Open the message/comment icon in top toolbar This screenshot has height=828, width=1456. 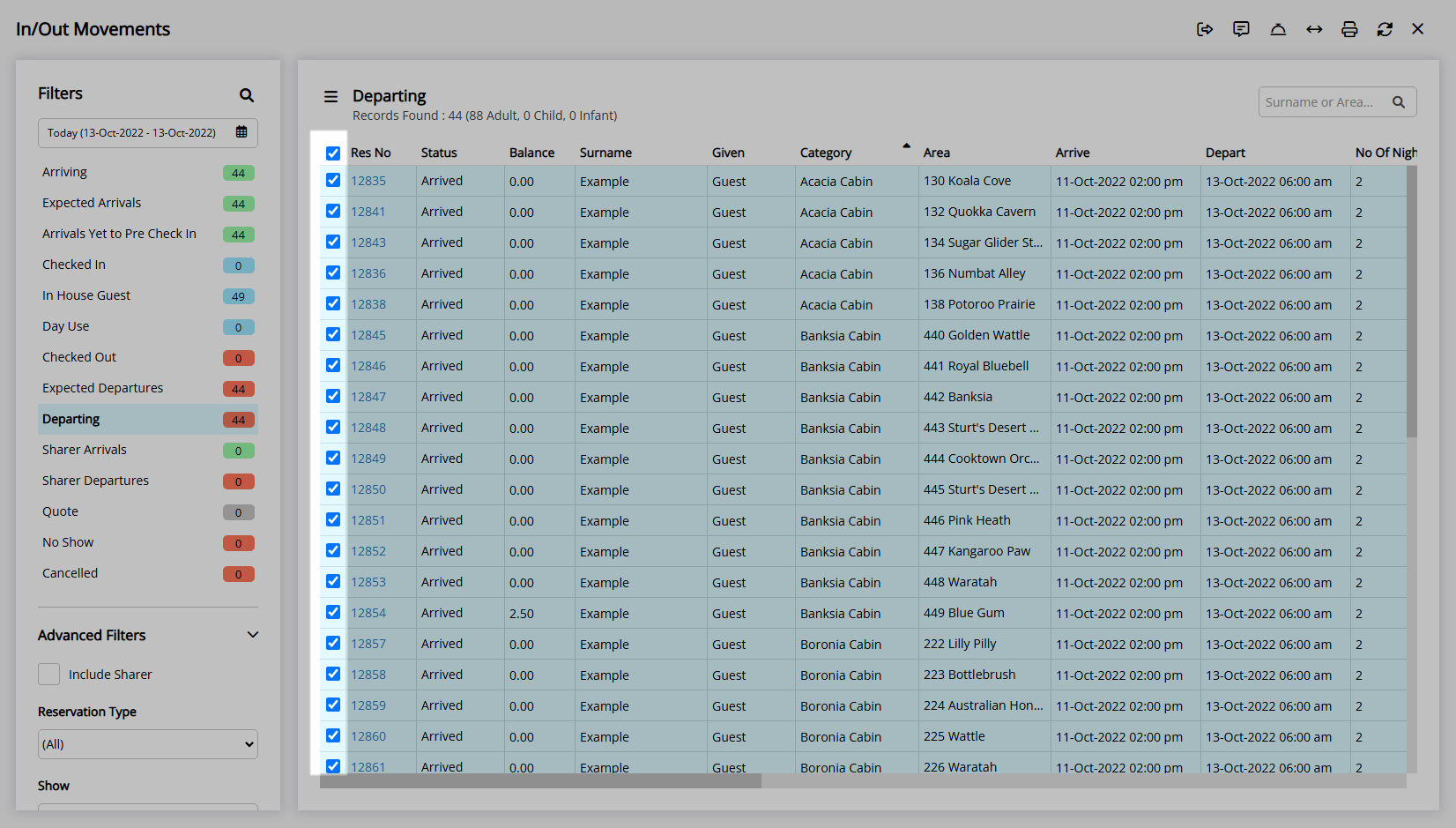pos(1241,29)
